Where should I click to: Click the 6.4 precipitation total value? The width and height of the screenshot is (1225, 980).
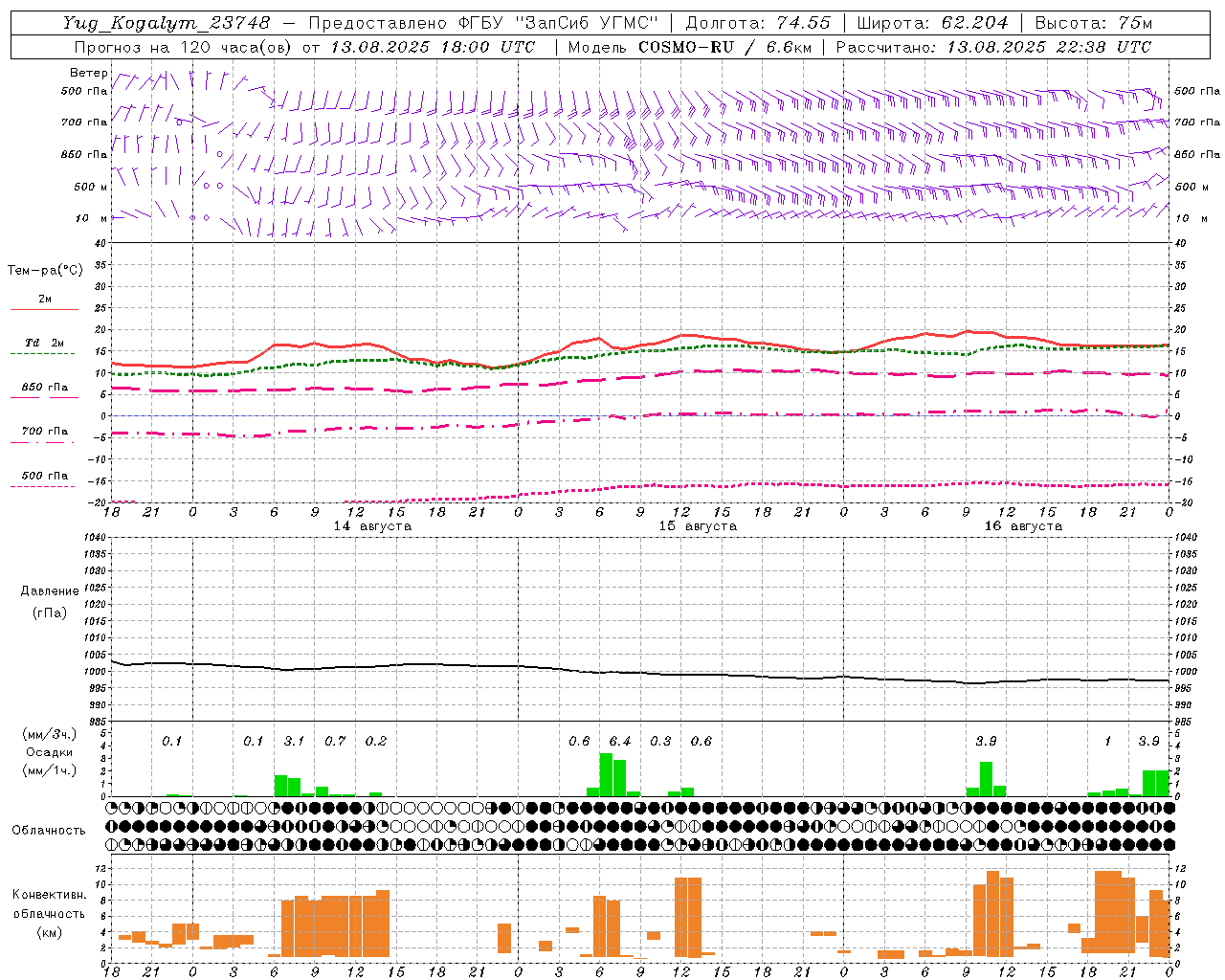(620, 742)
